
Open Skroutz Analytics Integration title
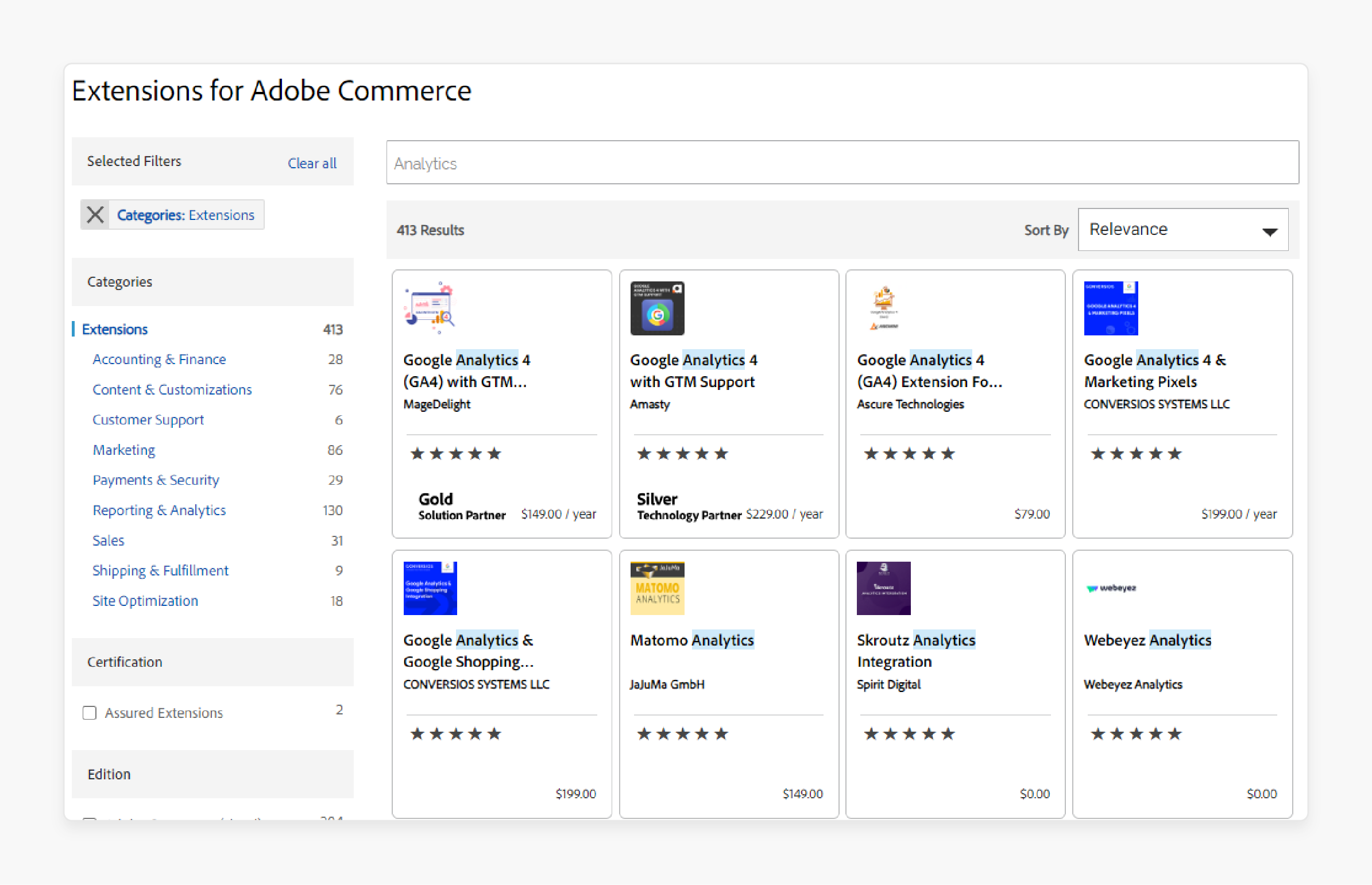pyautogui.click(x=916, y=651)
